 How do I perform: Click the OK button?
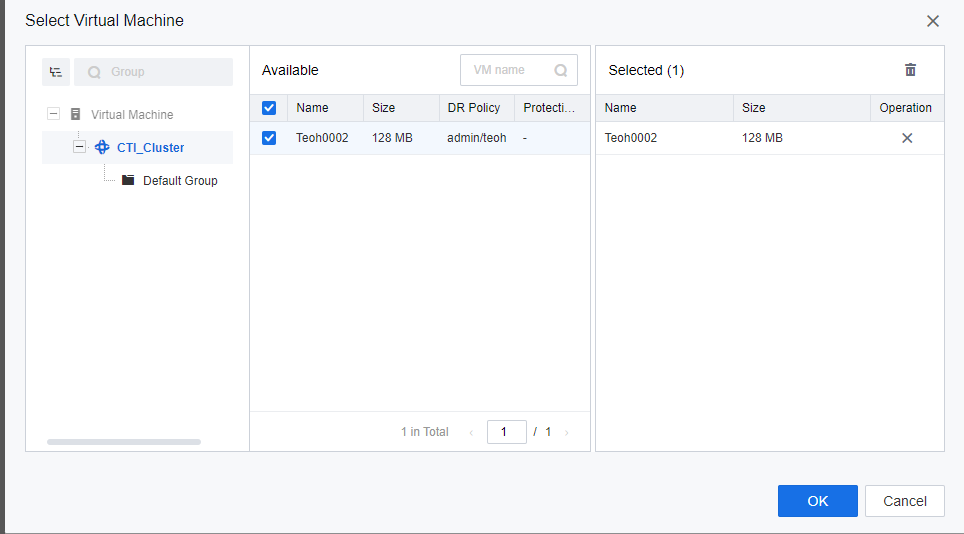[x=817, y=501]
